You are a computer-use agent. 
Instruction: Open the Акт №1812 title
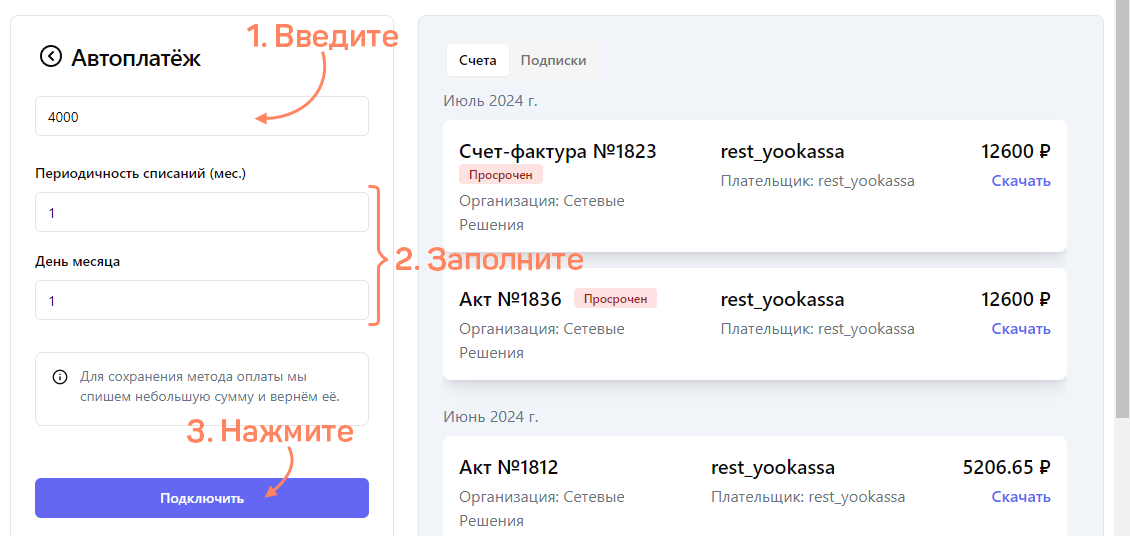tap(509, 468)
